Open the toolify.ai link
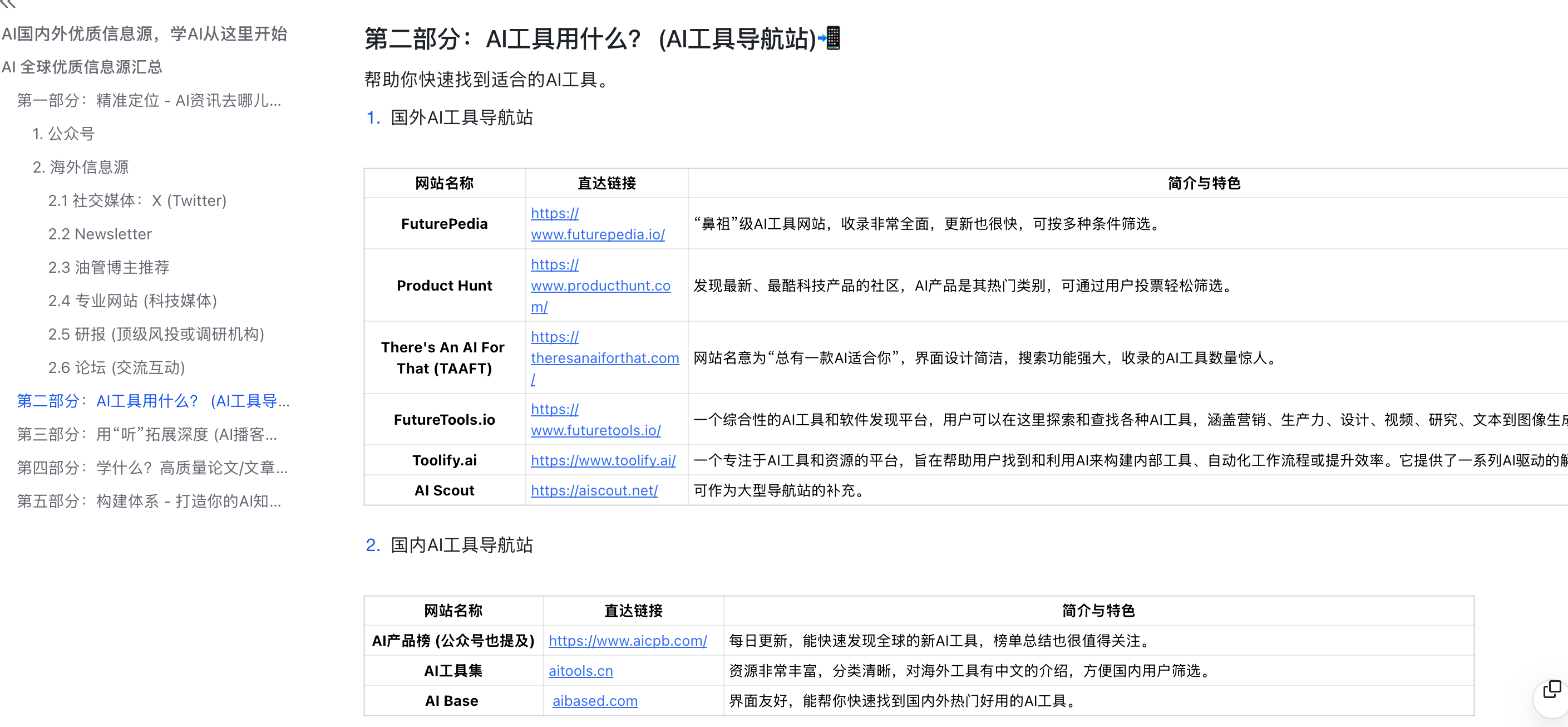Viewport: 1568px width, 727px height. coord(603,460)
